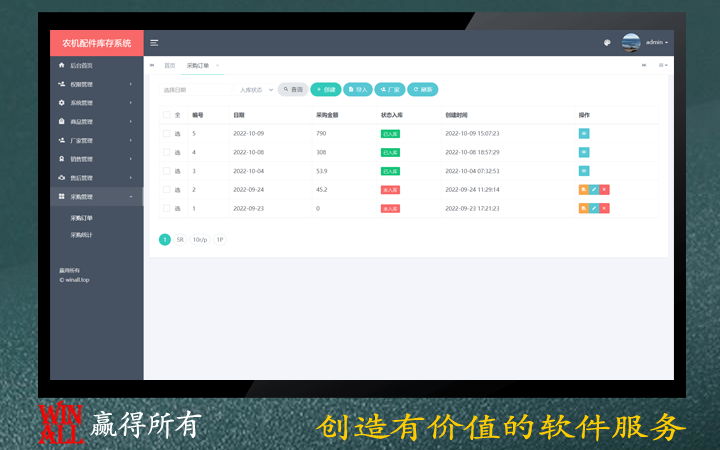Screen dimensions: 720x450
Task: Click the users icon beside 权限管理
Action: coord(62,84)
